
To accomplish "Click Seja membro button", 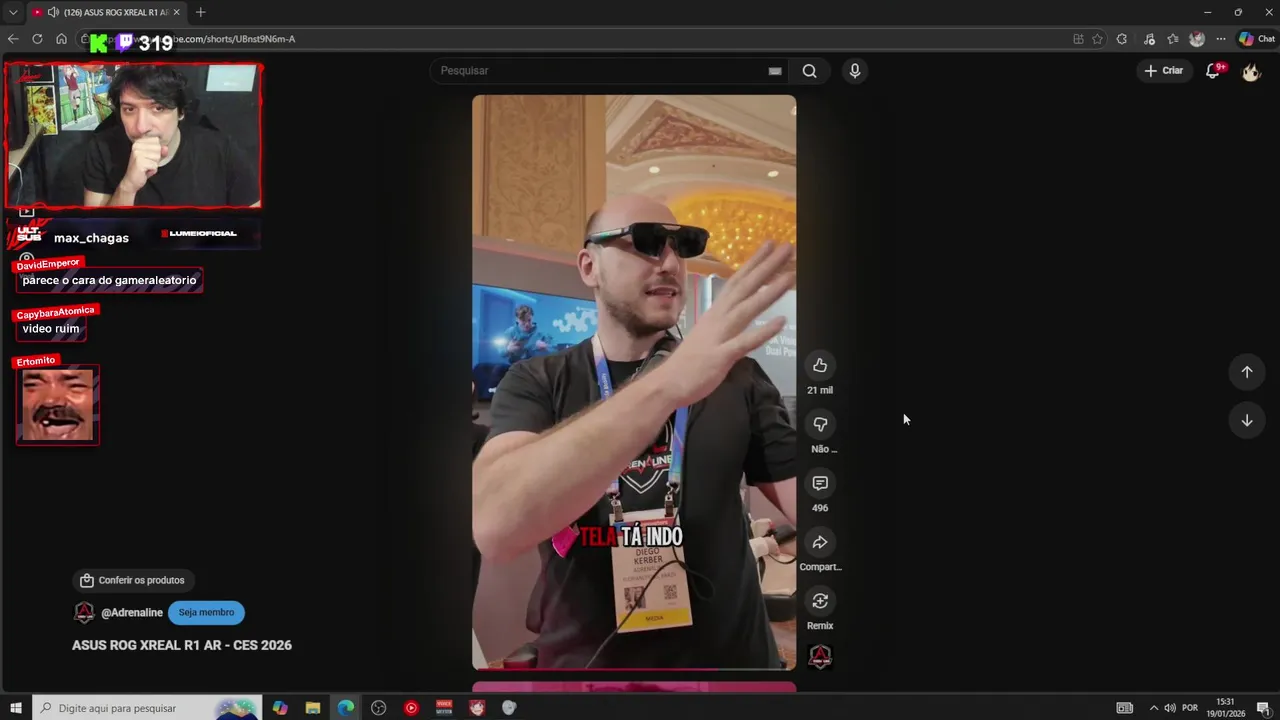I will pos(206,613).
